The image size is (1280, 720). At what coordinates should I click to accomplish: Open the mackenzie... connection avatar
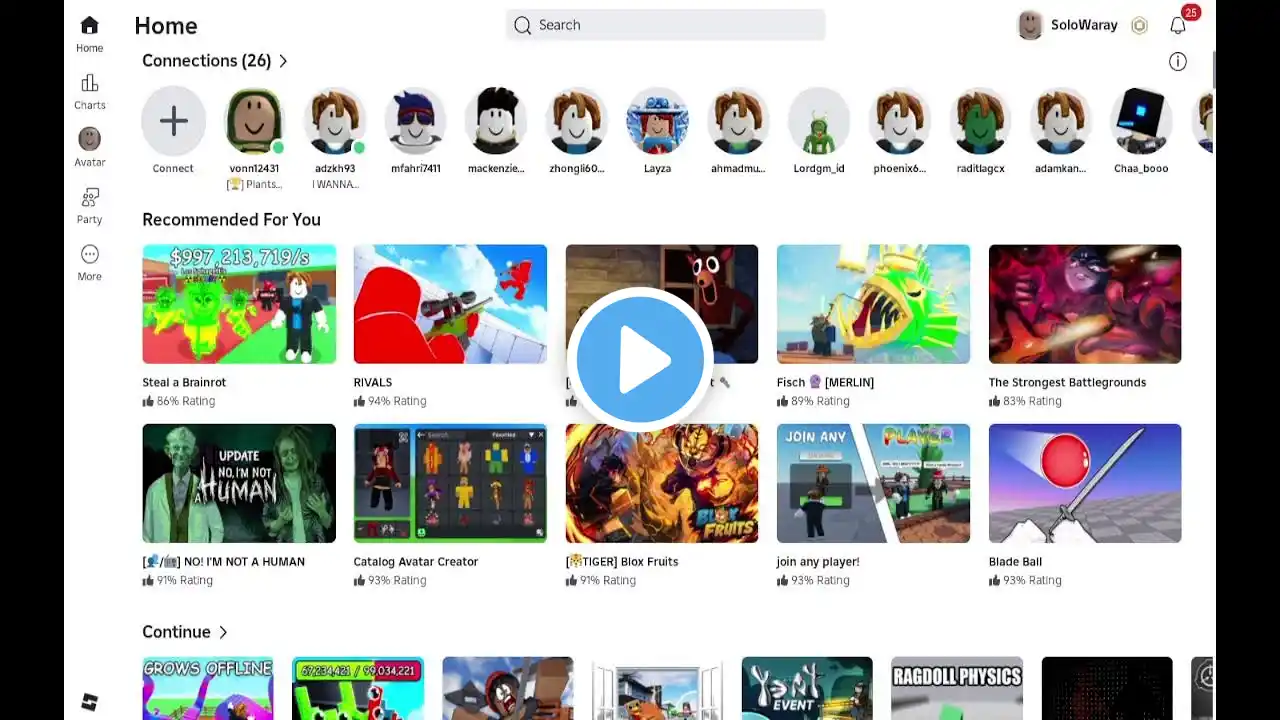[x=496, y=121]
